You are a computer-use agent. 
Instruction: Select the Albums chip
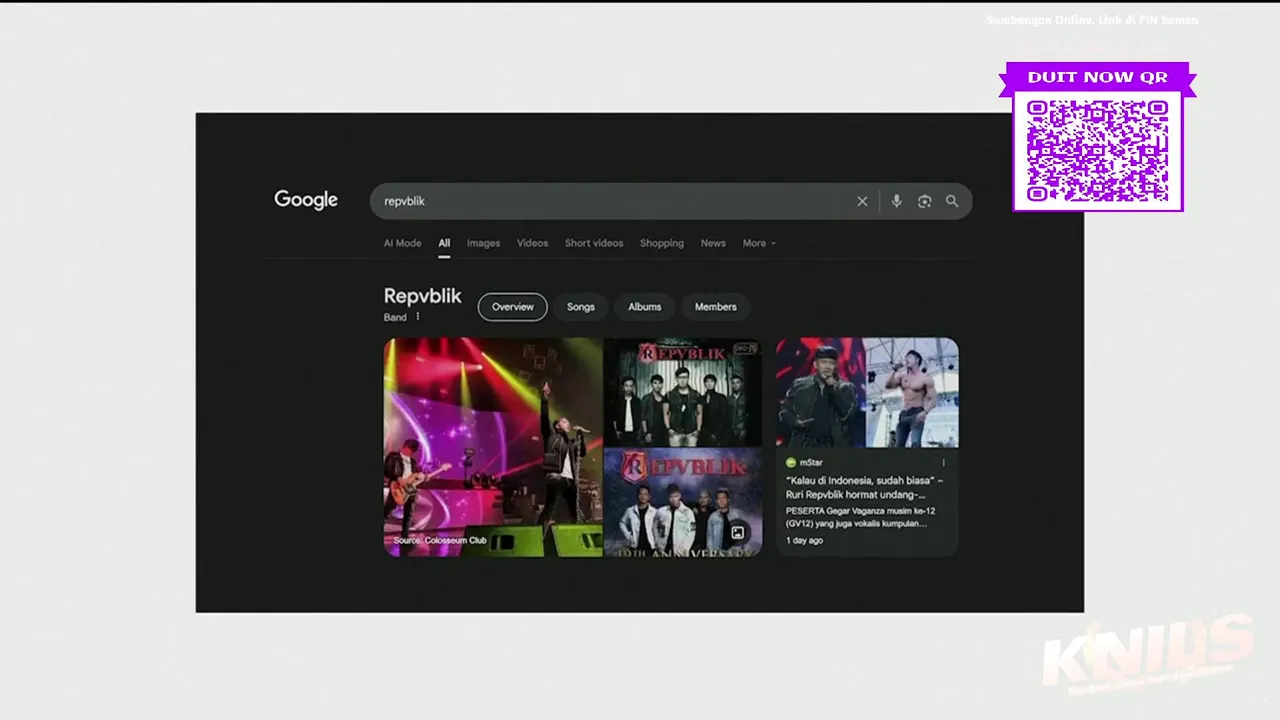coord(645,307)
